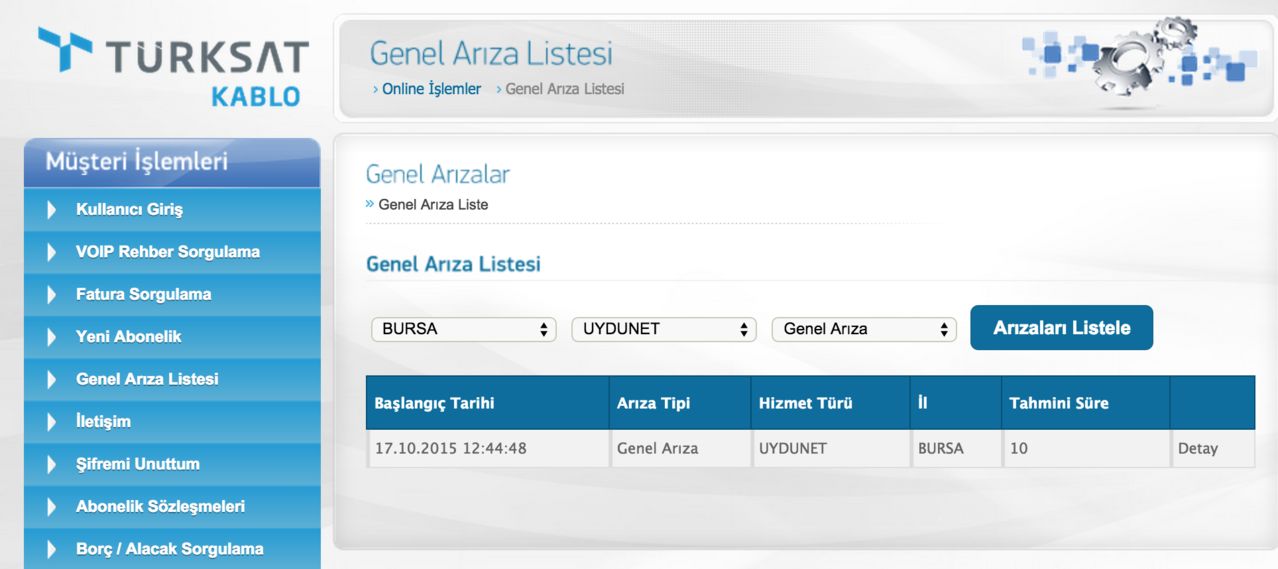Open the Detay link for Bursa fault
1278x569 pixels.
pyautogui.click(x=1198, y=449)
